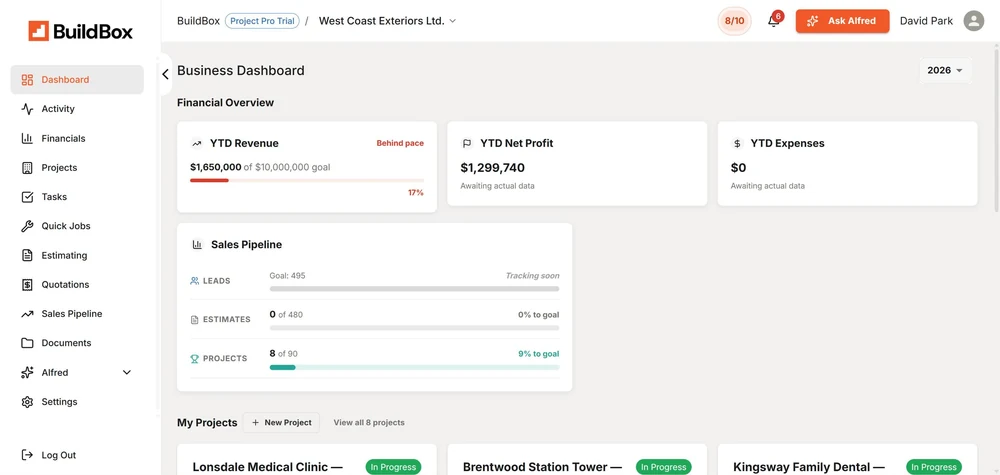Image resolution: width=1000 pixels, height=475 pixels.
Task: Open Documents in the sidebar
Action: 77,343
